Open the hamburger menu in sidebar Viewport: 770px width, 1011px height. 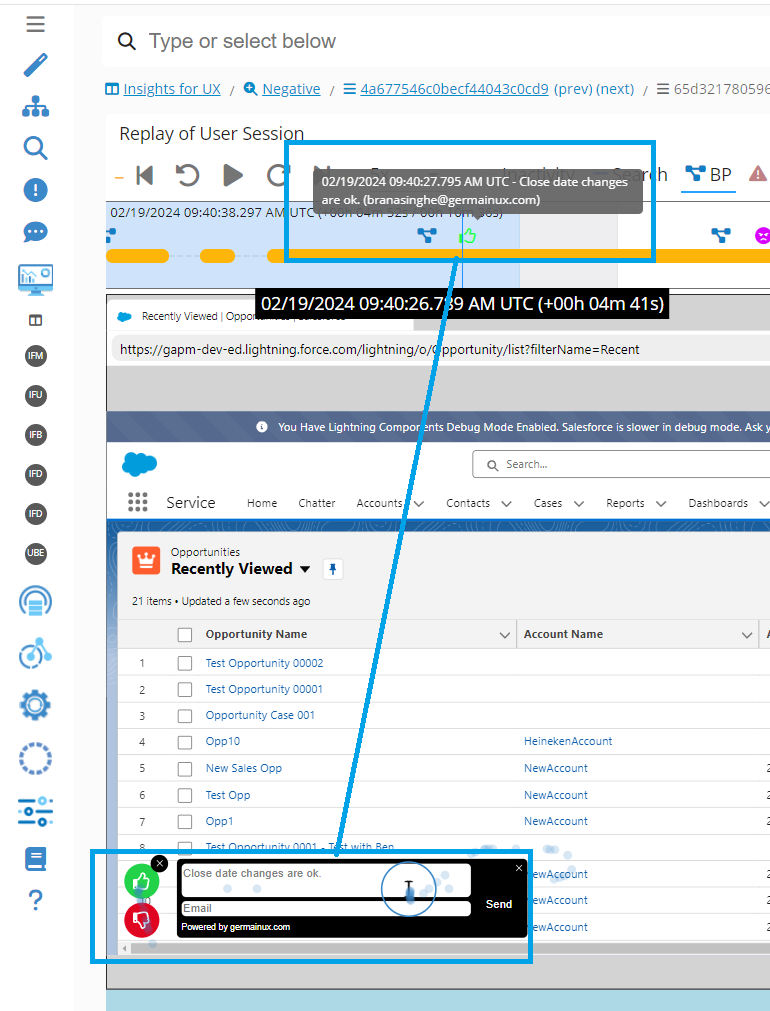pyautogui.click(x=35, y=24)
